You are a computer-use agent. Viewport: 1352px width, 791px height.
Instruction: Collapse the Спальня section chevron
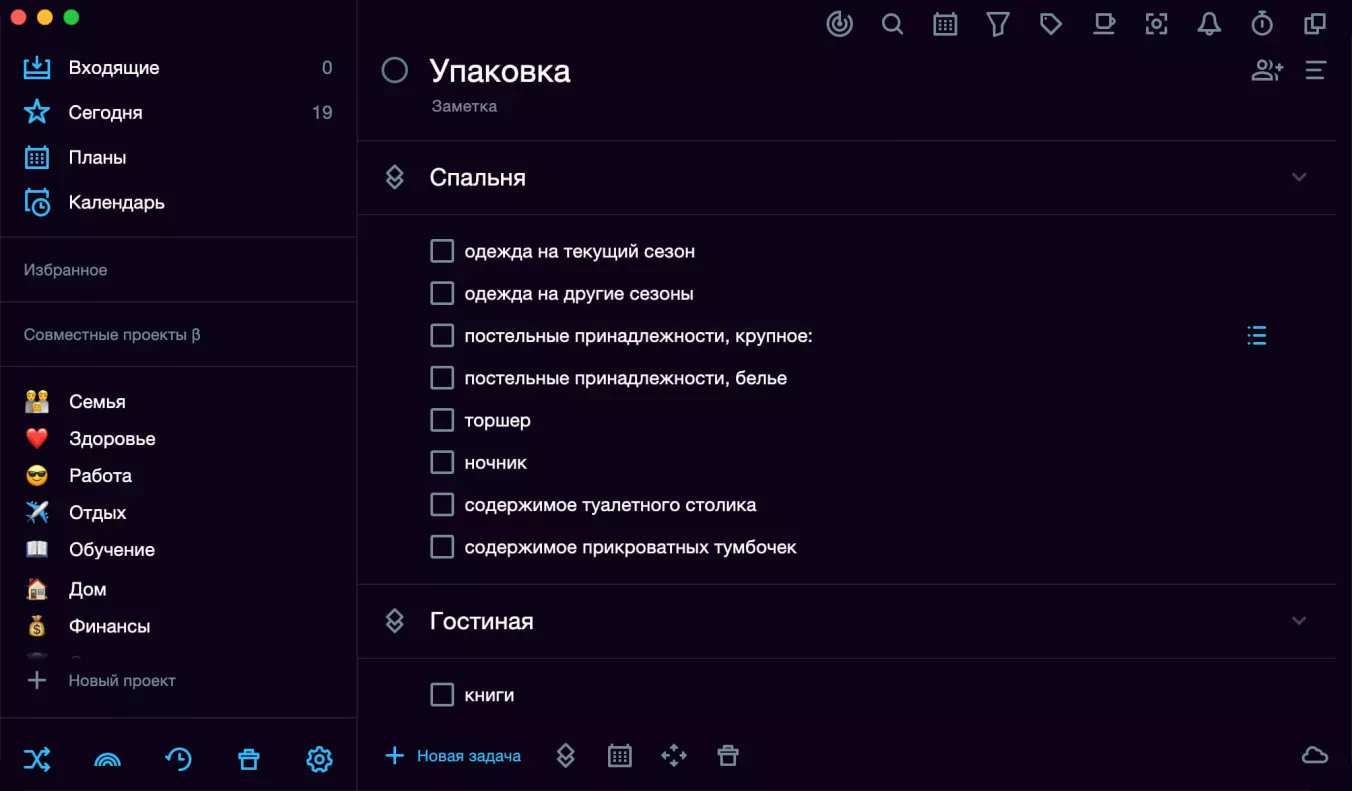[x=1299, y=177]
